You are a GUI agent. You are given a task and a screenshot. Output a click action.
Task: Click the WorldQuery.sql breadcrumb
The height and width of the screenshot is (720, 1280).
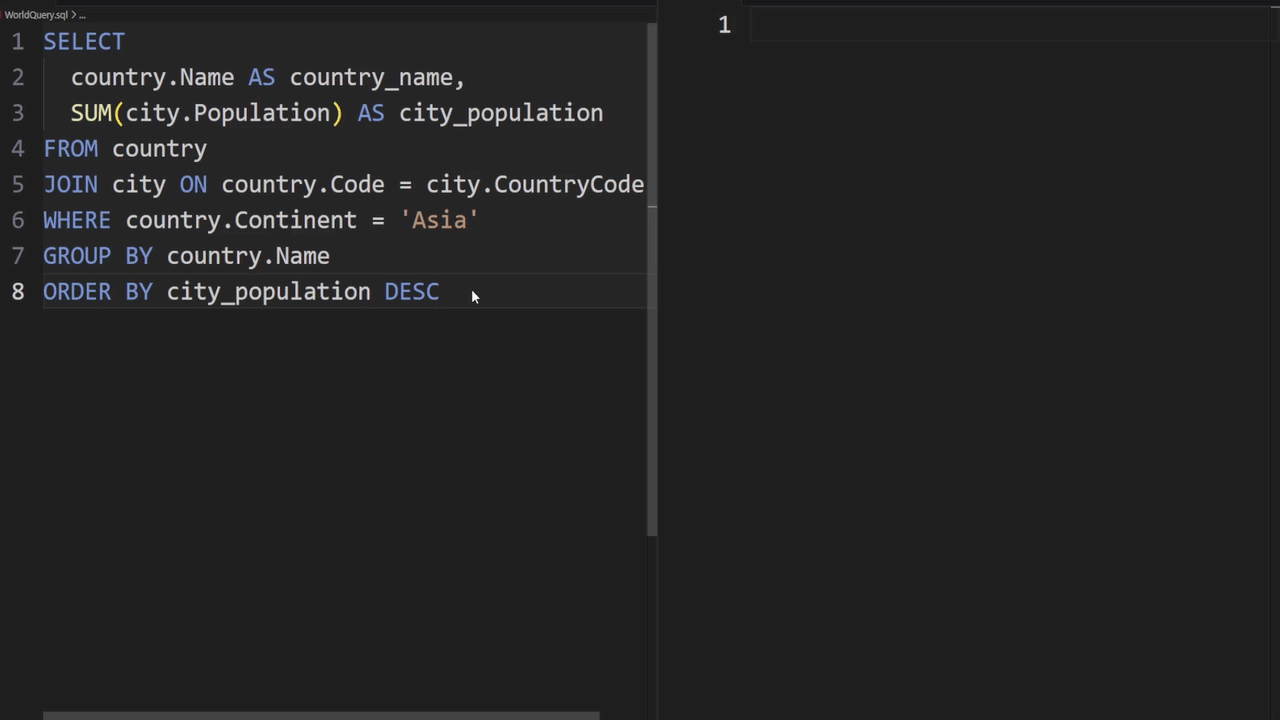tap(36, 15)
